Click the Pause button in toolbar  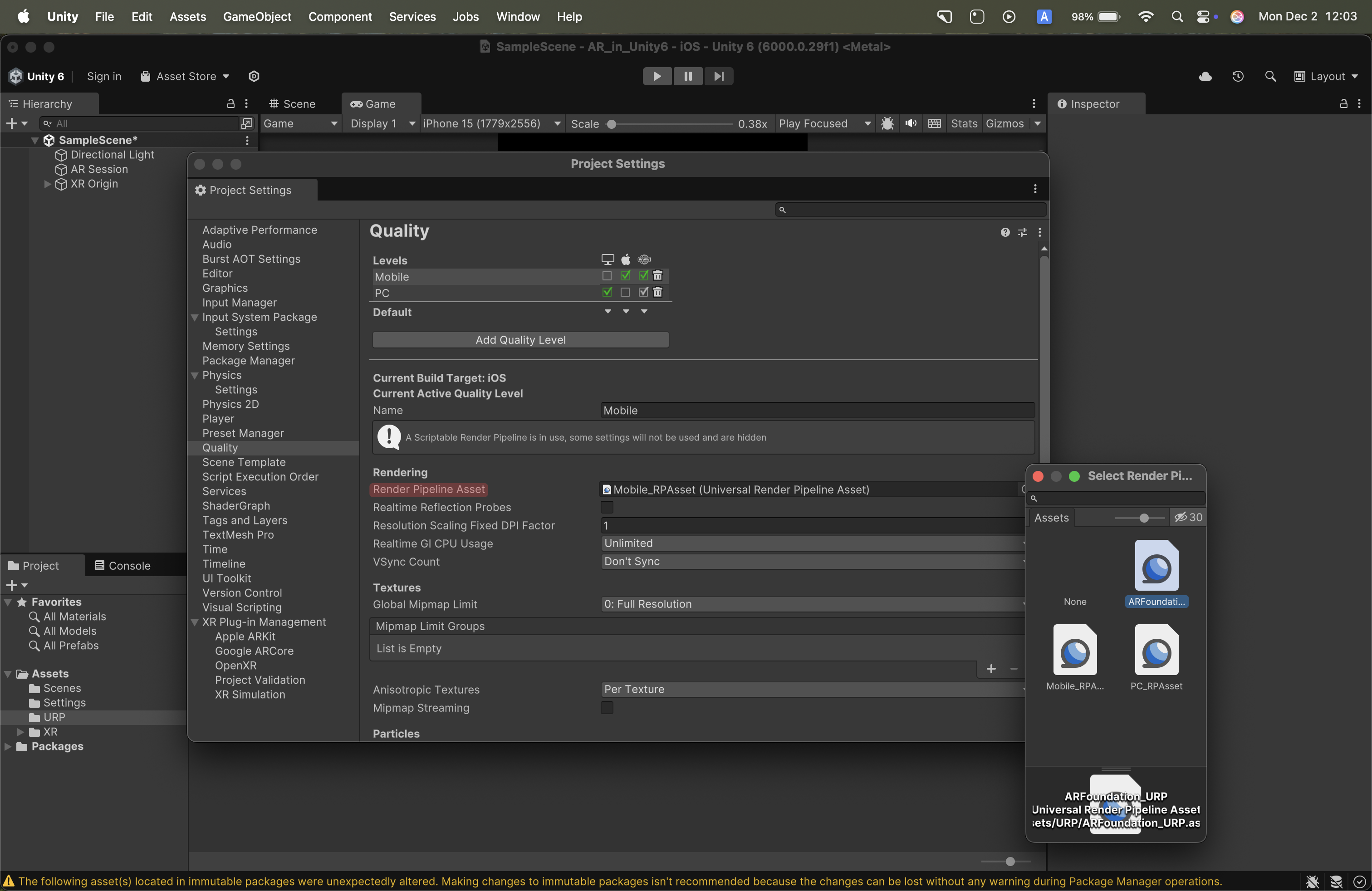[688, 76]
